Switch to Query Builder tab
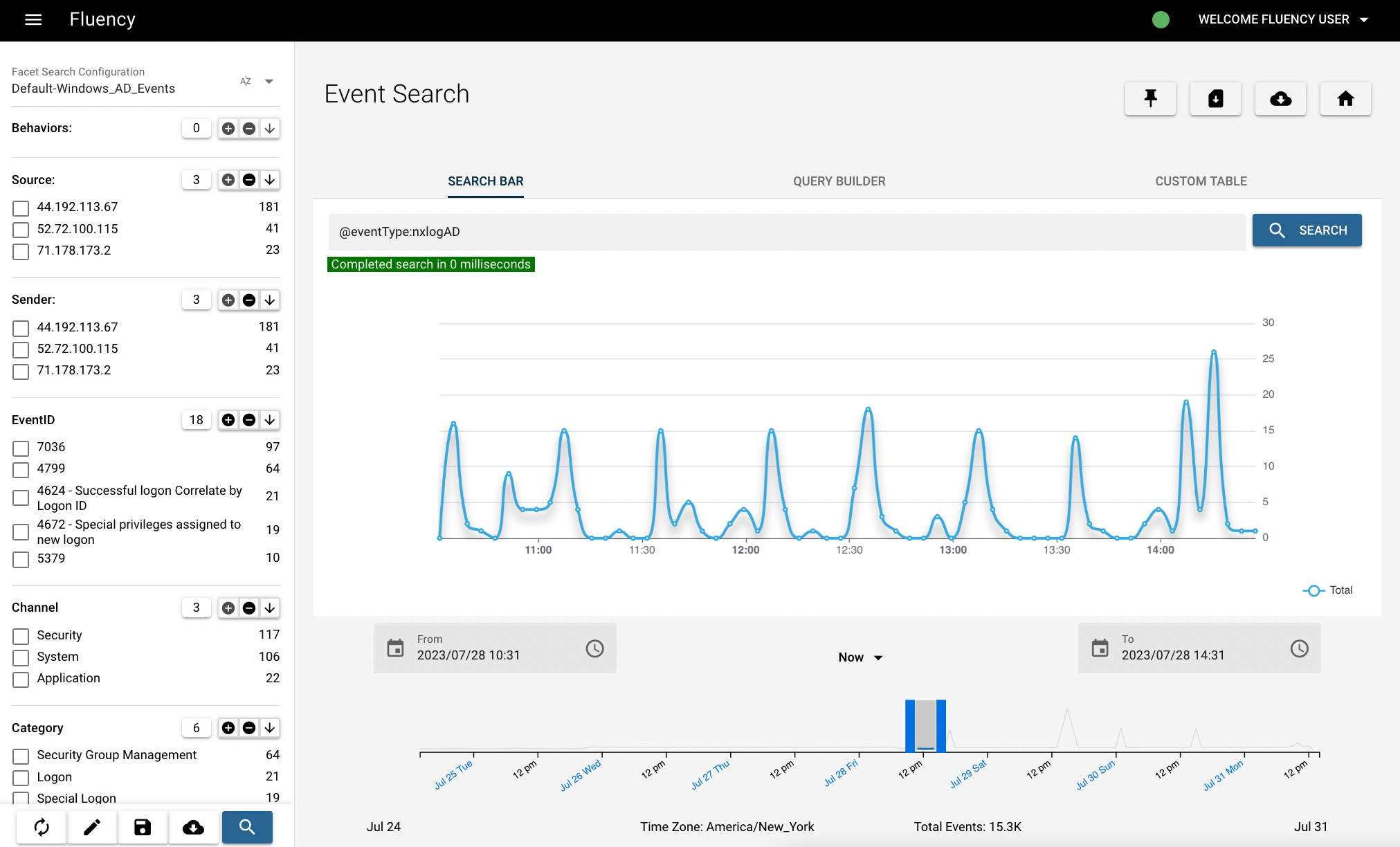1400x847 pixels. pos(839,181)
